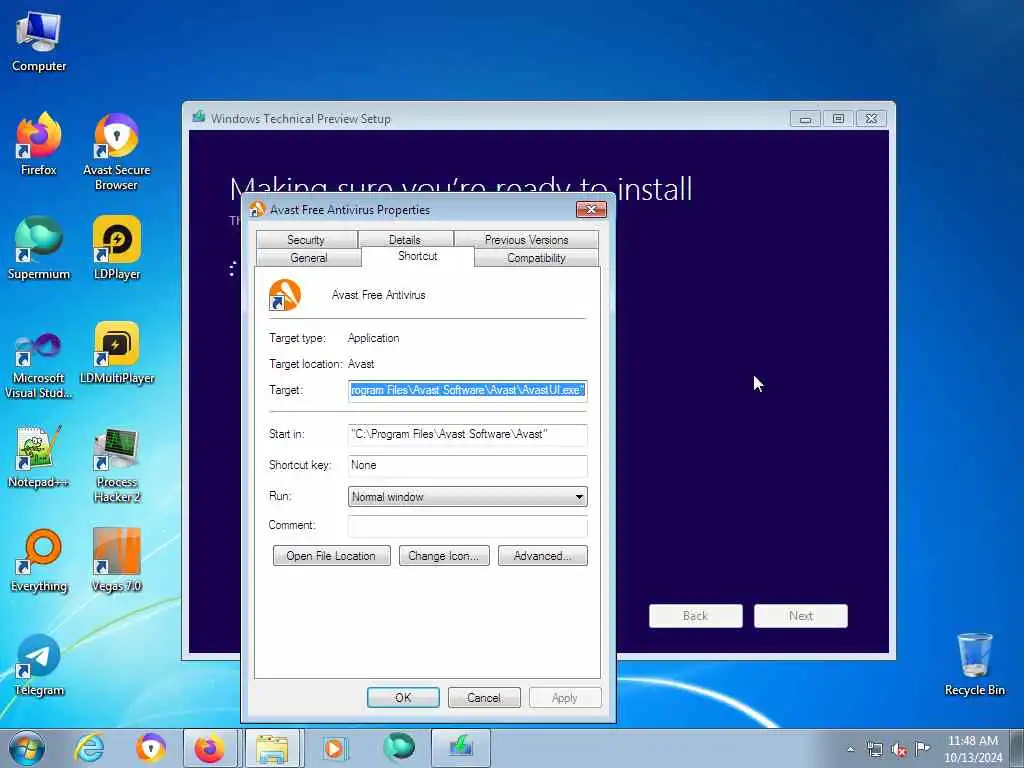
Task: Select the Shortcut tab
Action: point(418,256)
